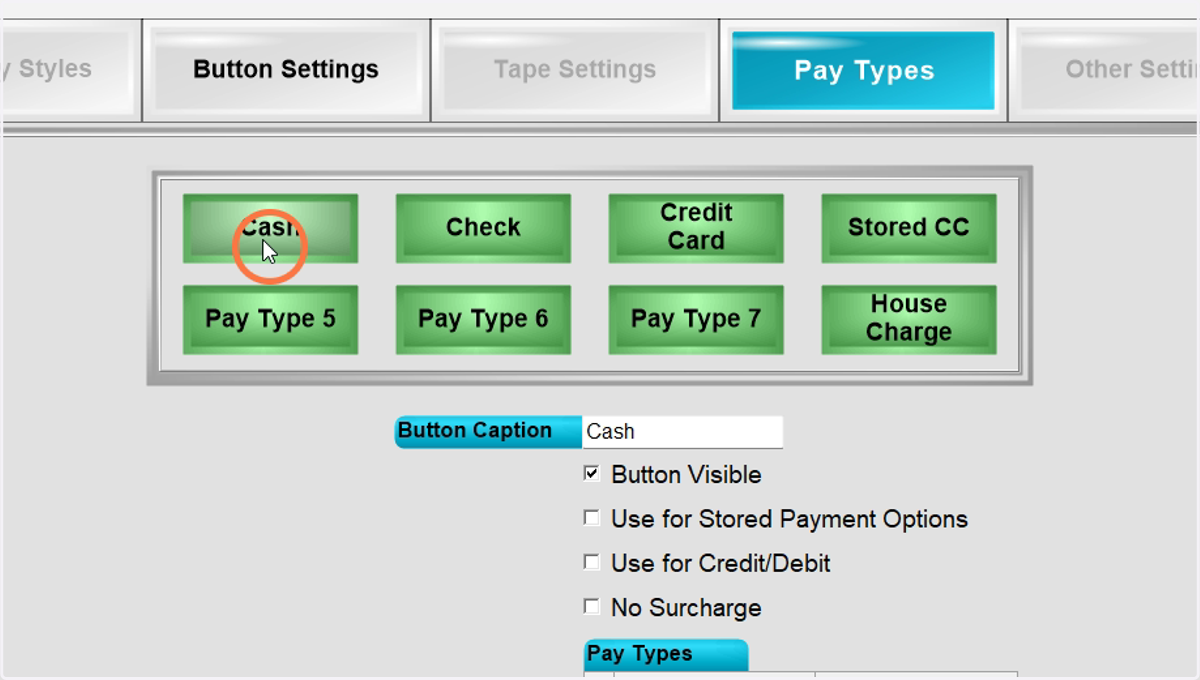The image size is (1200, 680).
Task: Select the Cash pay type button
Action: [x=270, y=228]
